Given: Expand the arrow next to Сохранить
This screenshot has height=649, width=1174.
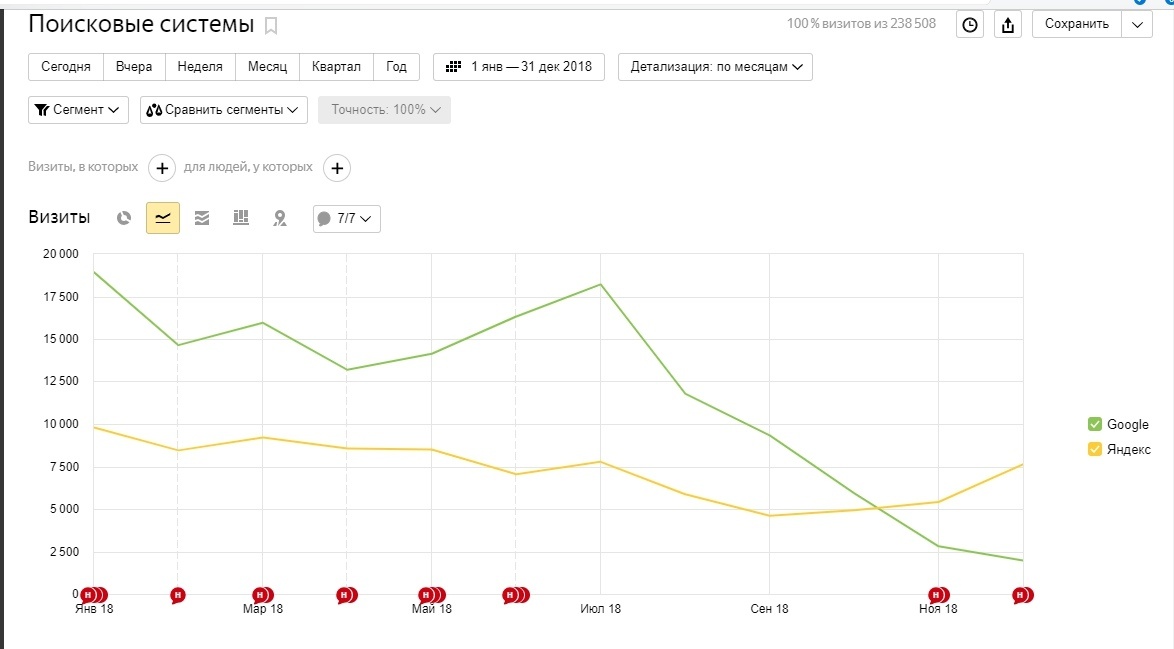Looking at the screenshot, I should (1137, 25).
